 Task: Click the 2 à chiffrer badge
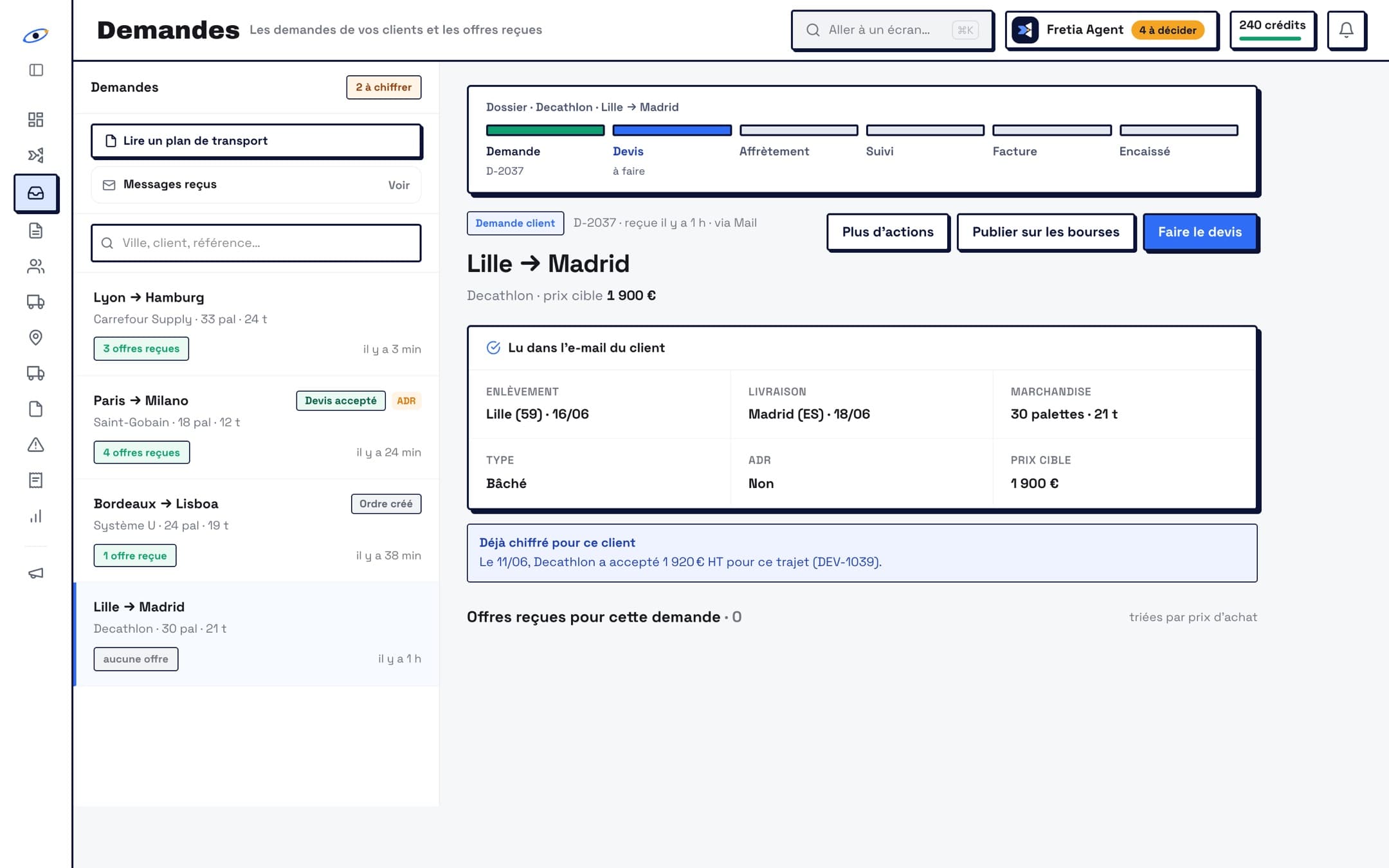pos(384,87)
